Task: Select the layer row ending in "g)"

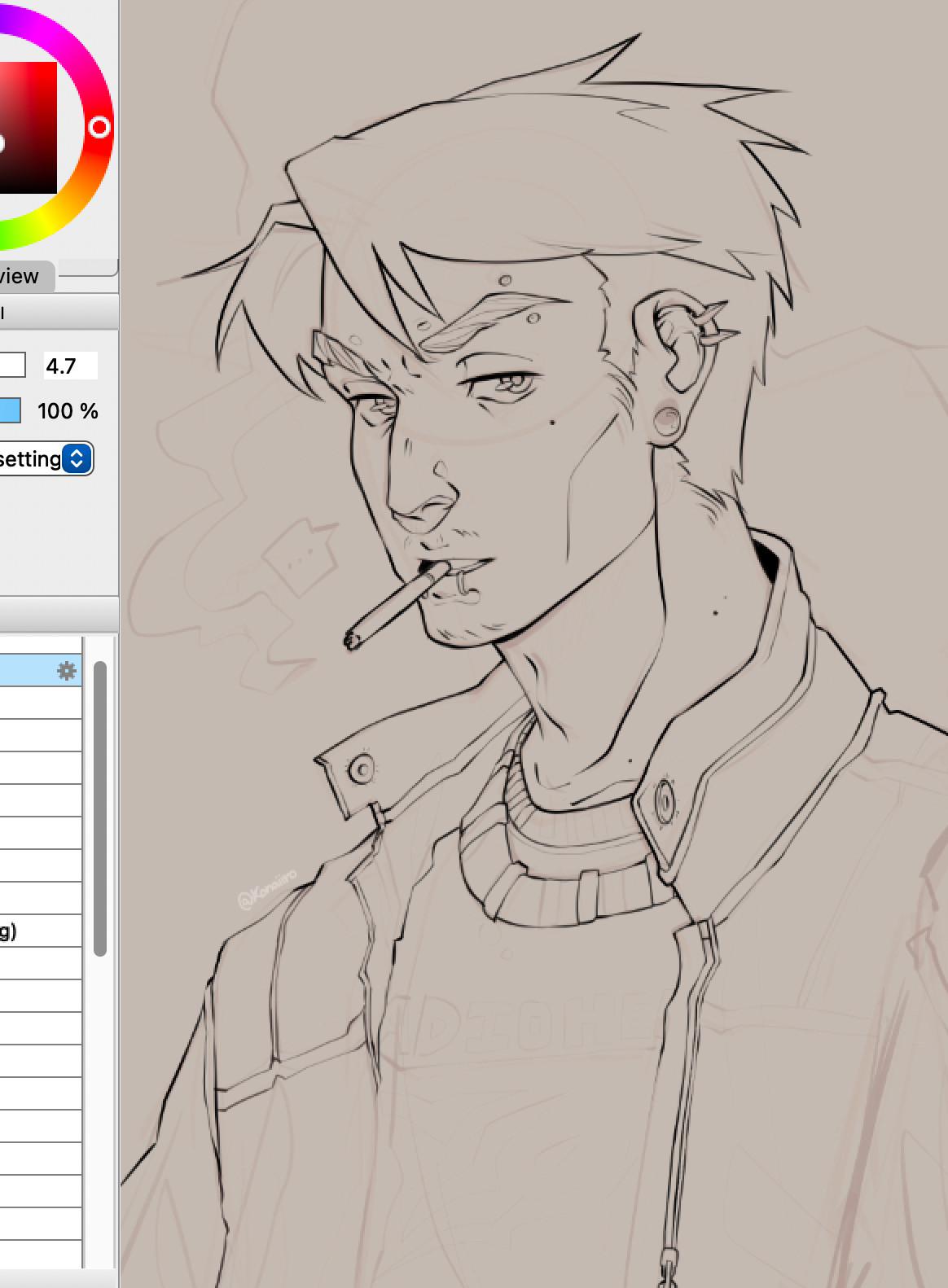Action: (41, 931)
